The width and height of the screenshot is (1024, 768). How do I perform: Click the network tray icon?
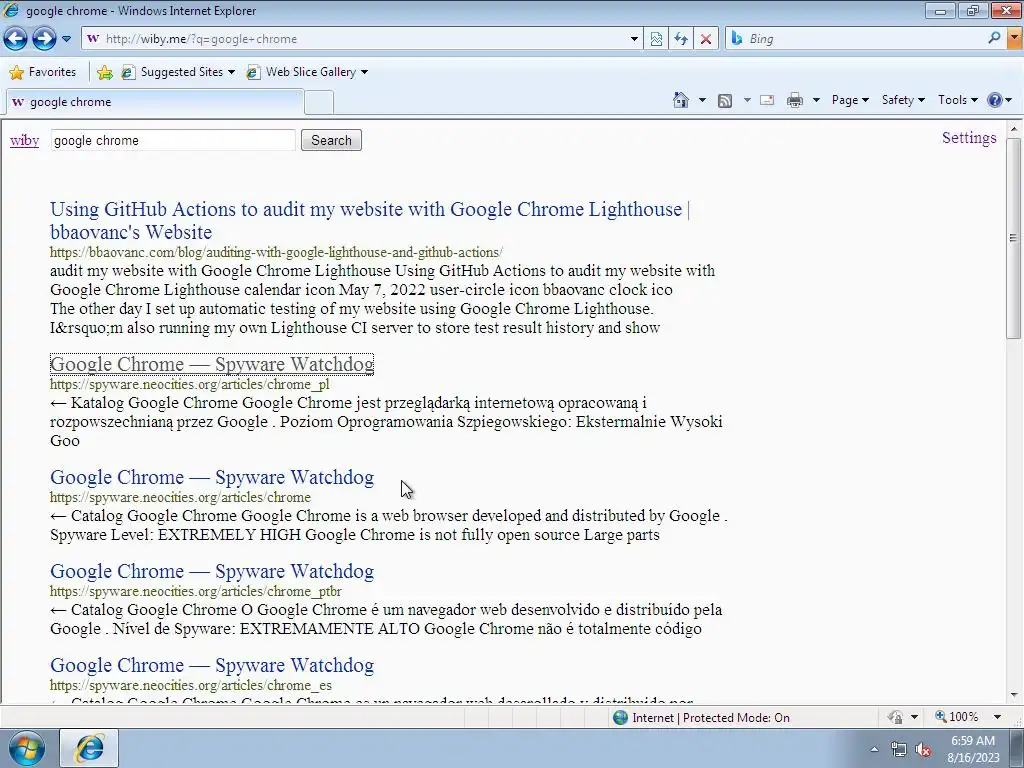(899, 749)
